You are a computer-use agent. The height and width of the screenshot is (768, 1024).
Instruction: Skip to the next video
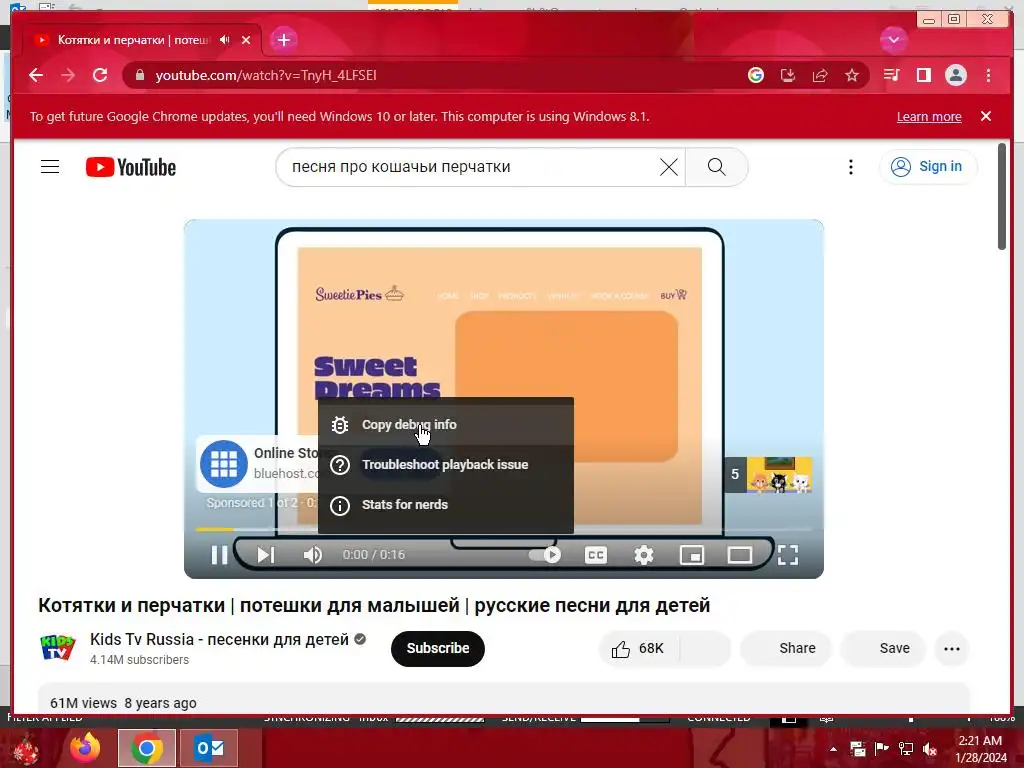point(266,554)
